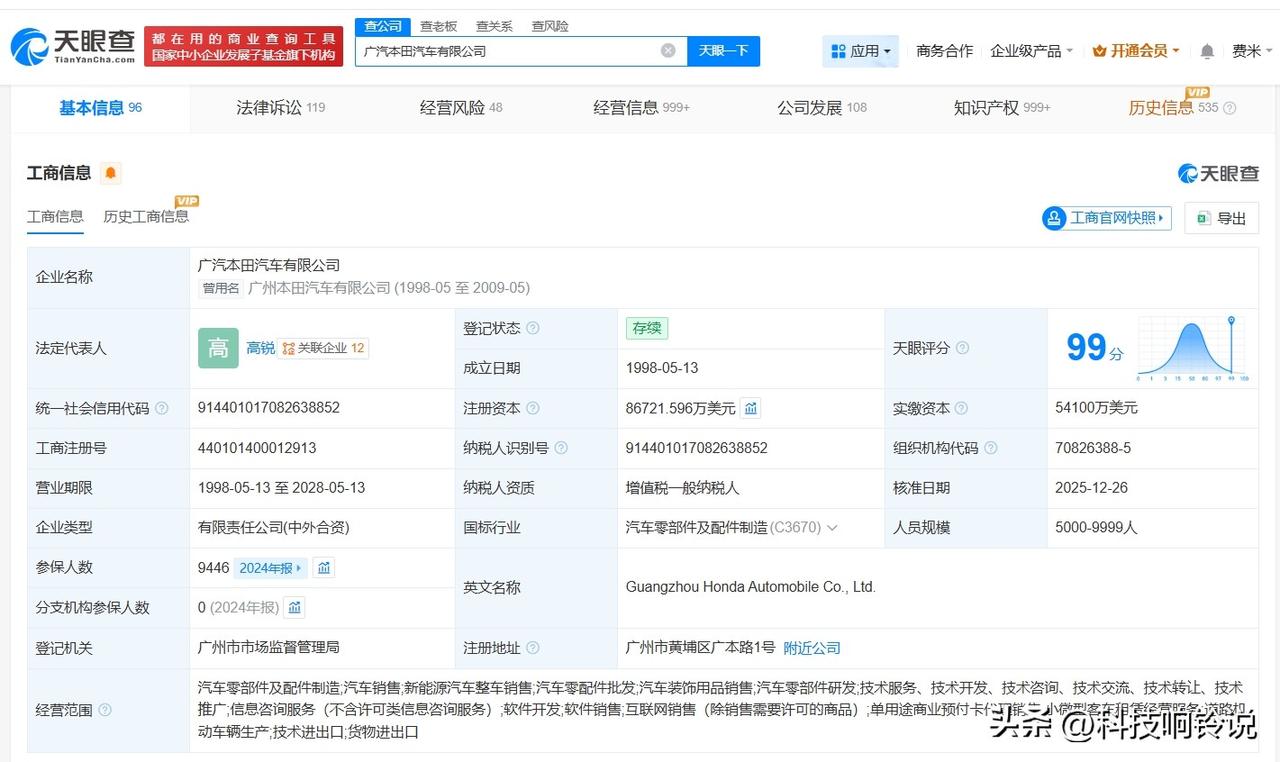Click the 导出 export button
The image size is (1280, 762).
[1221, 218]
